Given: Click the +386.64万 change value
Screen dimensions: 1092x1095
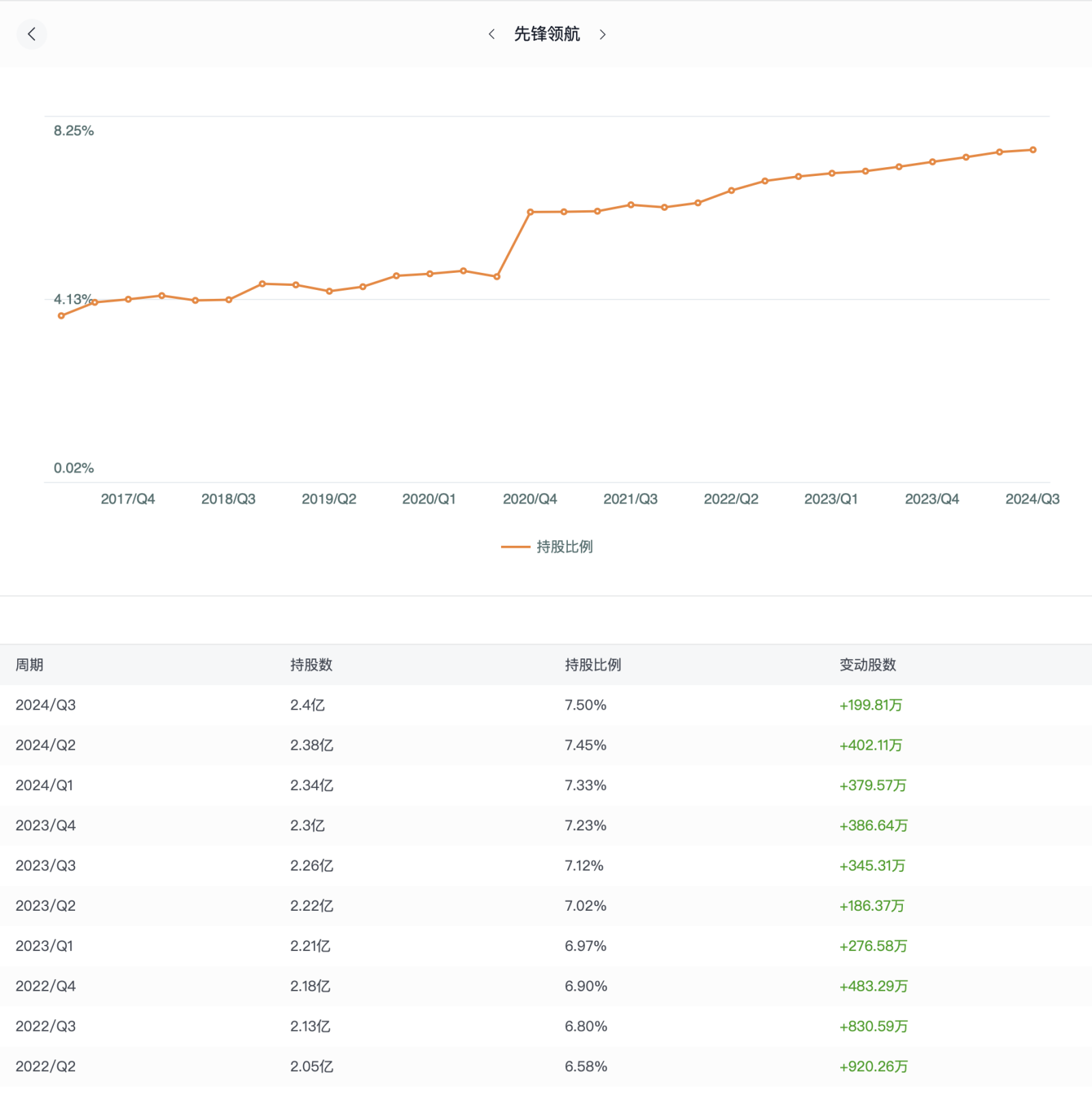Looking at the screenshot, I should pyautogui.click(x=874, y=826).
